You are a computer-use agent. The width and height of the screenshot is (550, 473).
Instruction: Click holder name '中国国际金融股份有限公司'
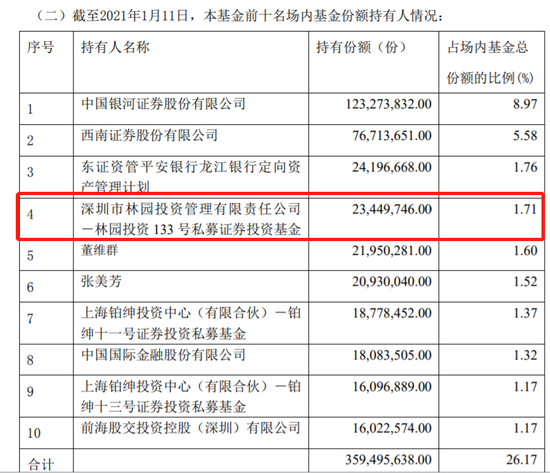click(163, 355)
